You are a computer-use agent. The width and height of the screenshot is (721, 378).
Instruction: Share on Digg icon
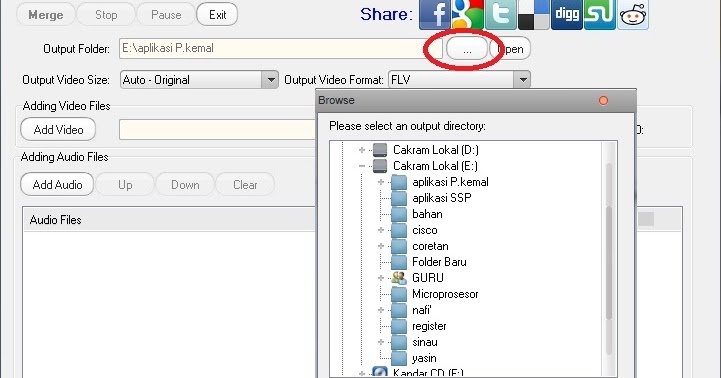coord(566,14)
